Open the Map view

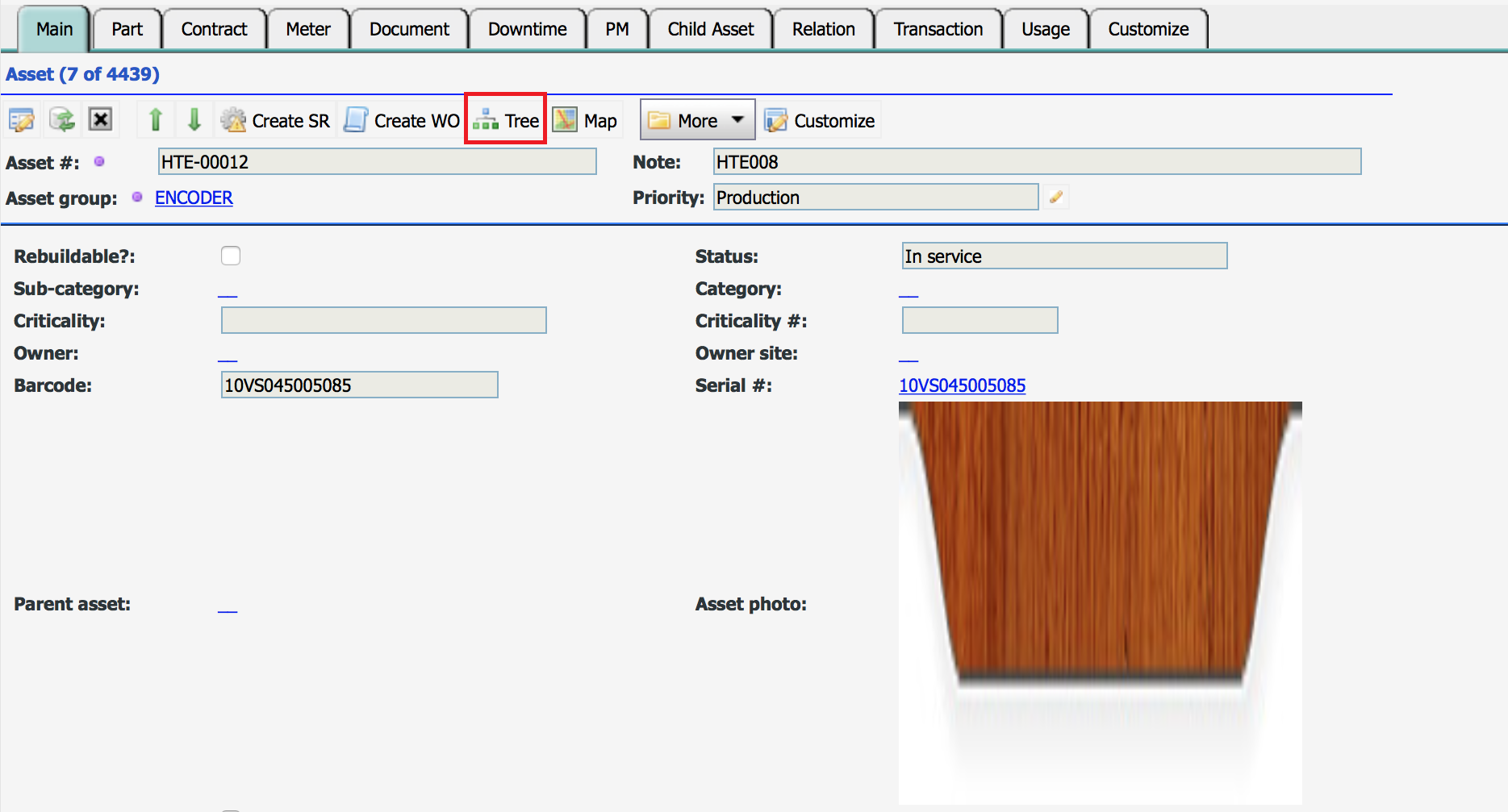coord(586,120)
